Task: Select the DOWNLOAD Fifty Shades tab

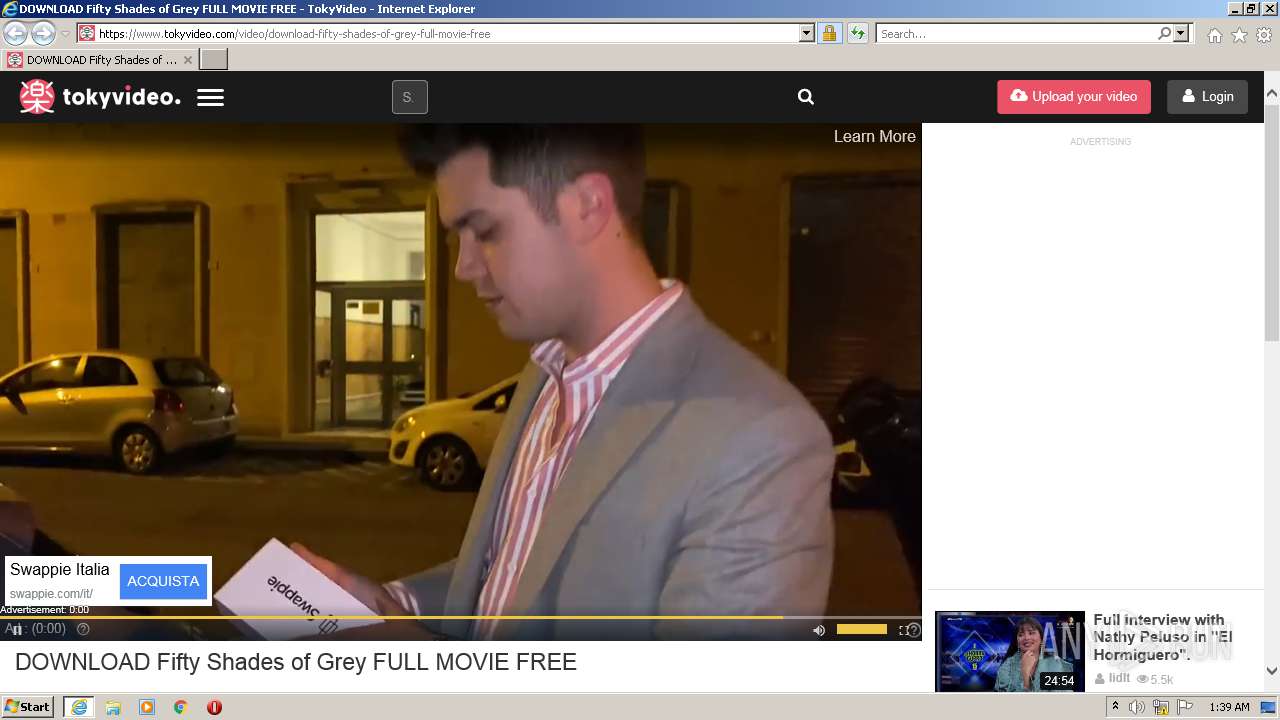Action: point(100,60)
